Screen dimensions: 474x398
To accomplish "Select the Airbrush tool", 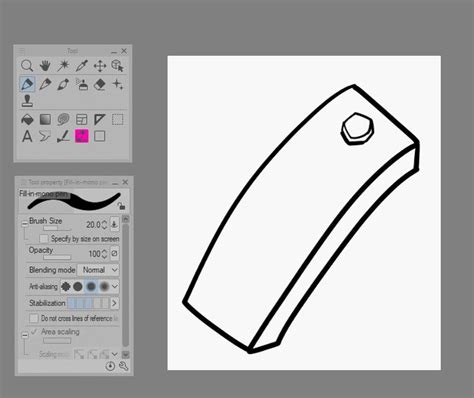I will [81, 84].
